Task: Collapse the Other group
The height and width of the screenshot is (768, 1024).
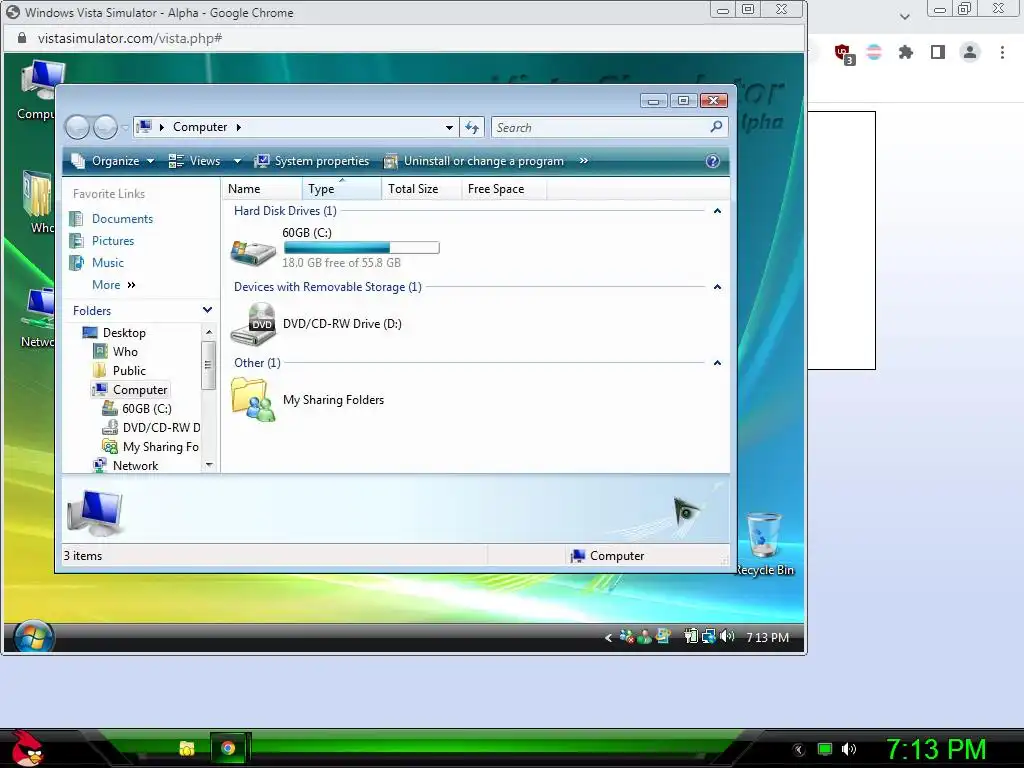Action: 717,362
